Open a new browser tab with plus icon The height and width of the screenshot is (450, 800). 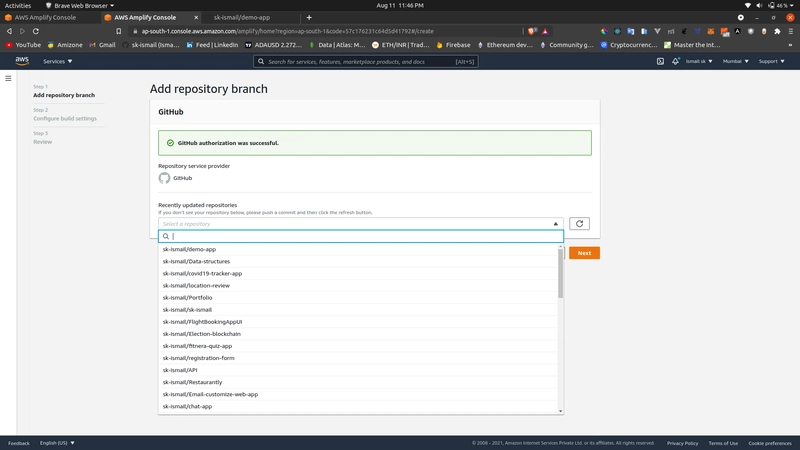tap(309, 17)
